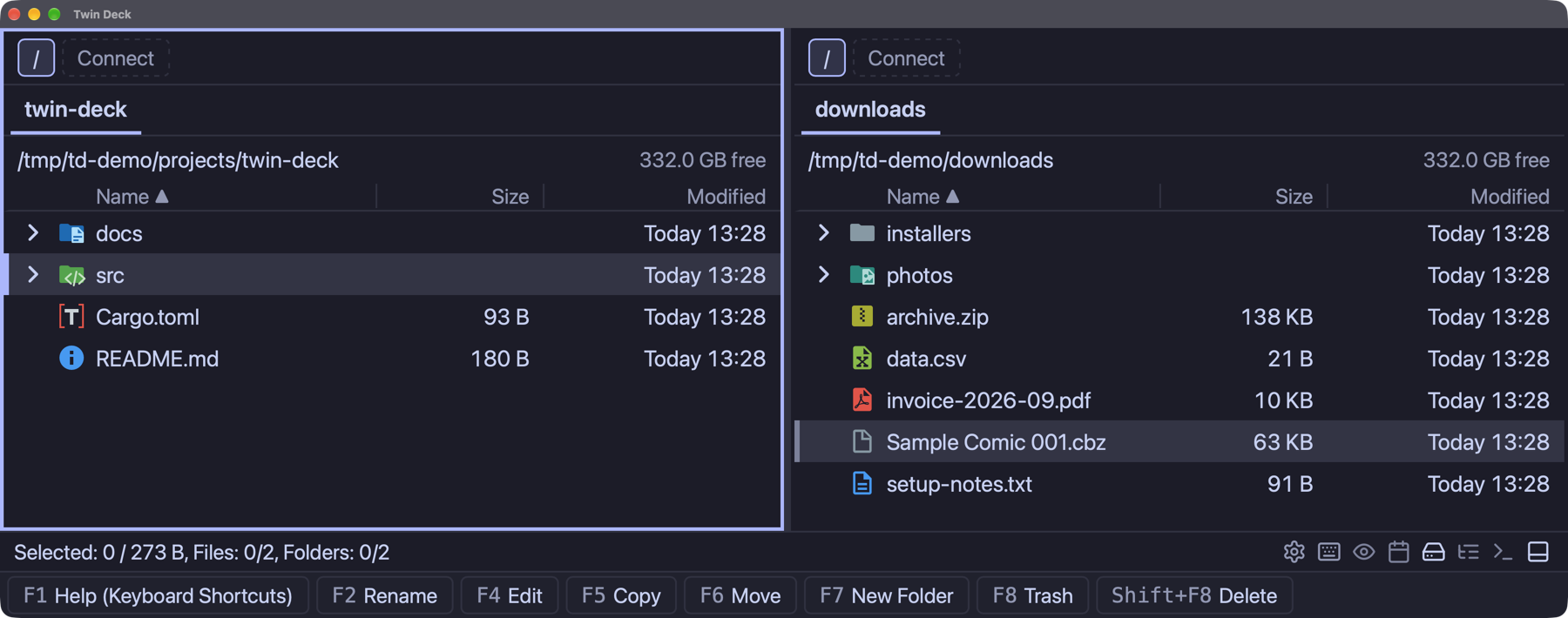Click the Sample Comic 001.cbz file icon

tap(862, 441)
